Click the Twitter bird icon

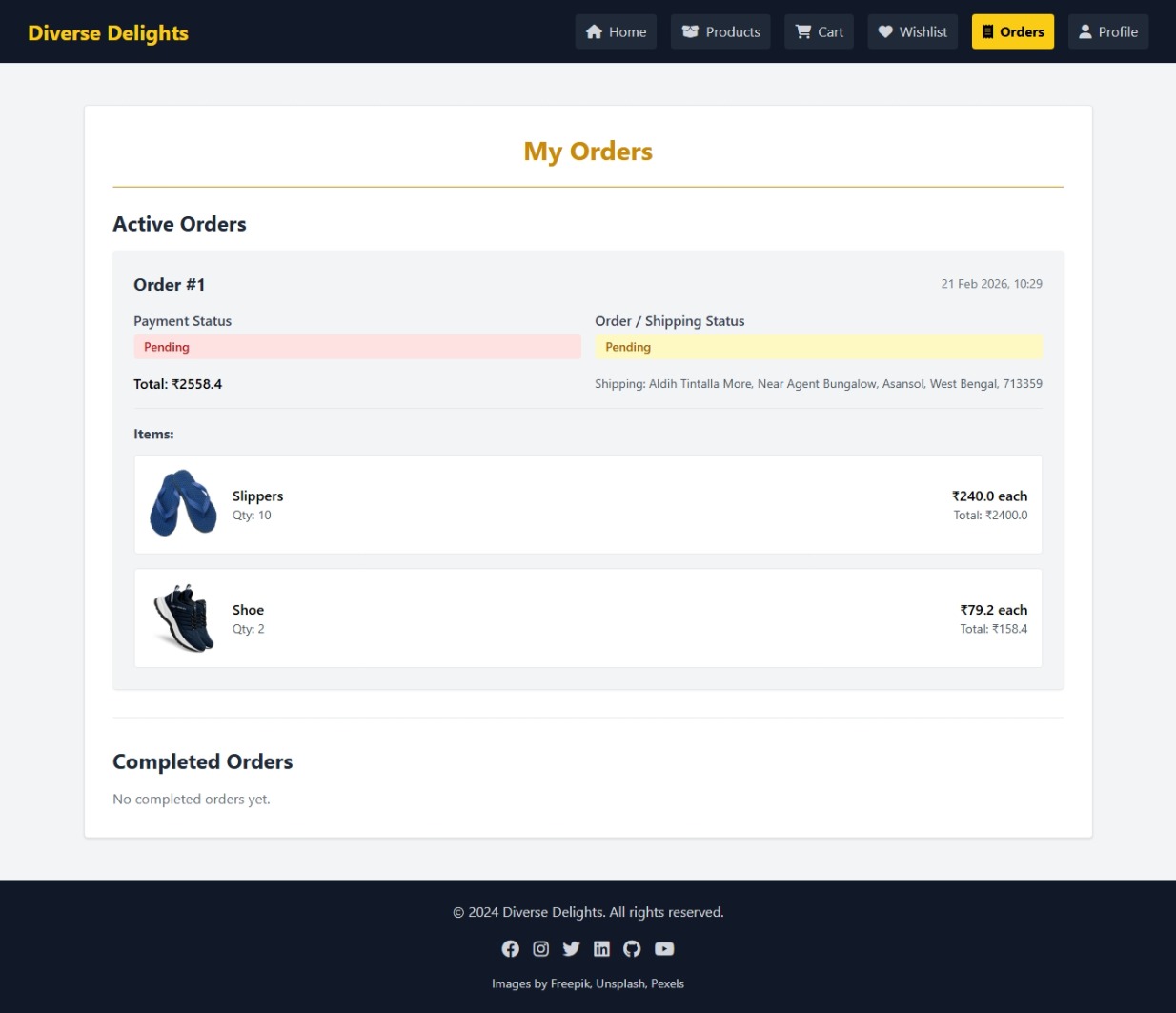(x=571, y=948)
